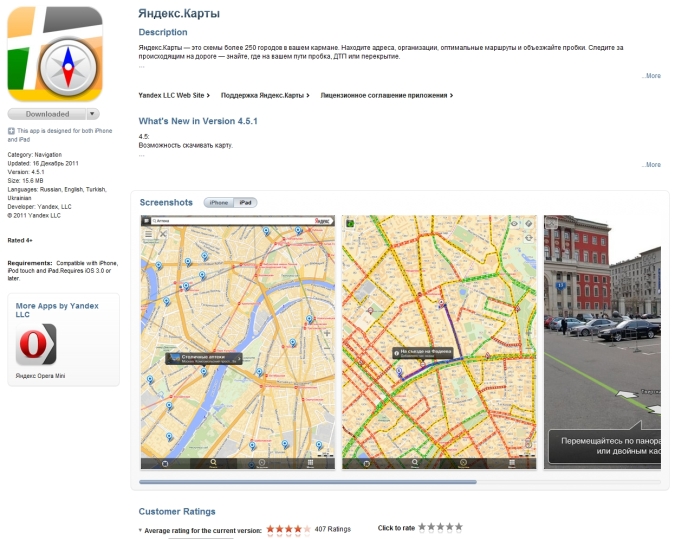Rate five stars using the last gray star
This screenshot has height=539, width=680.
[459, 527]
